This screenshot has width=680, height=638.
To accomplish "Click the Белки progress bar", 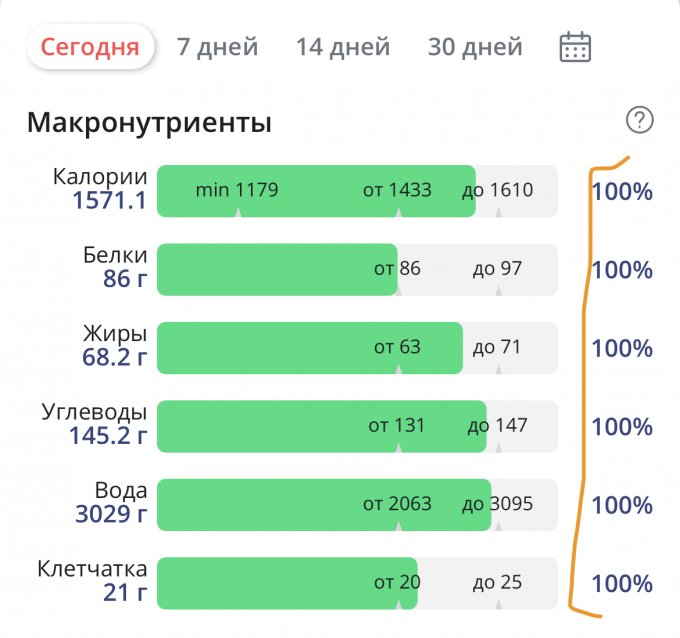I will (357, 269).
